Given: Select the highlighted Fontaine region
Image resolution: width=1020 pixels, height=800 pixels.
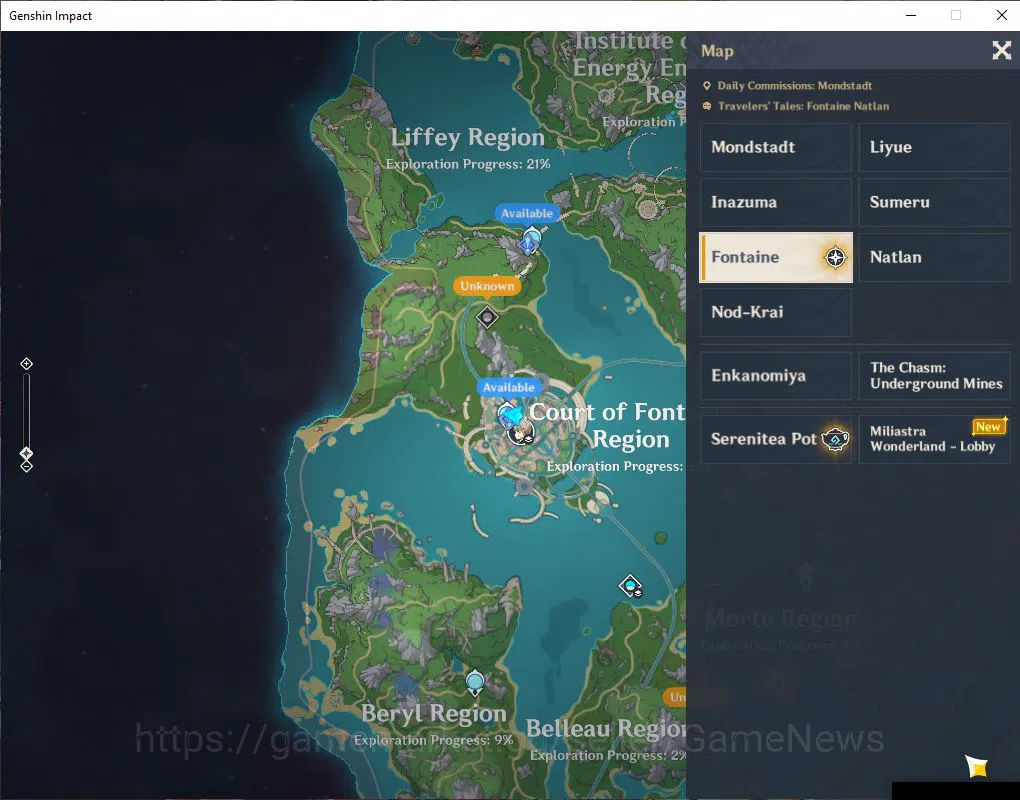Looking at the screenshot, I should 775,257.
